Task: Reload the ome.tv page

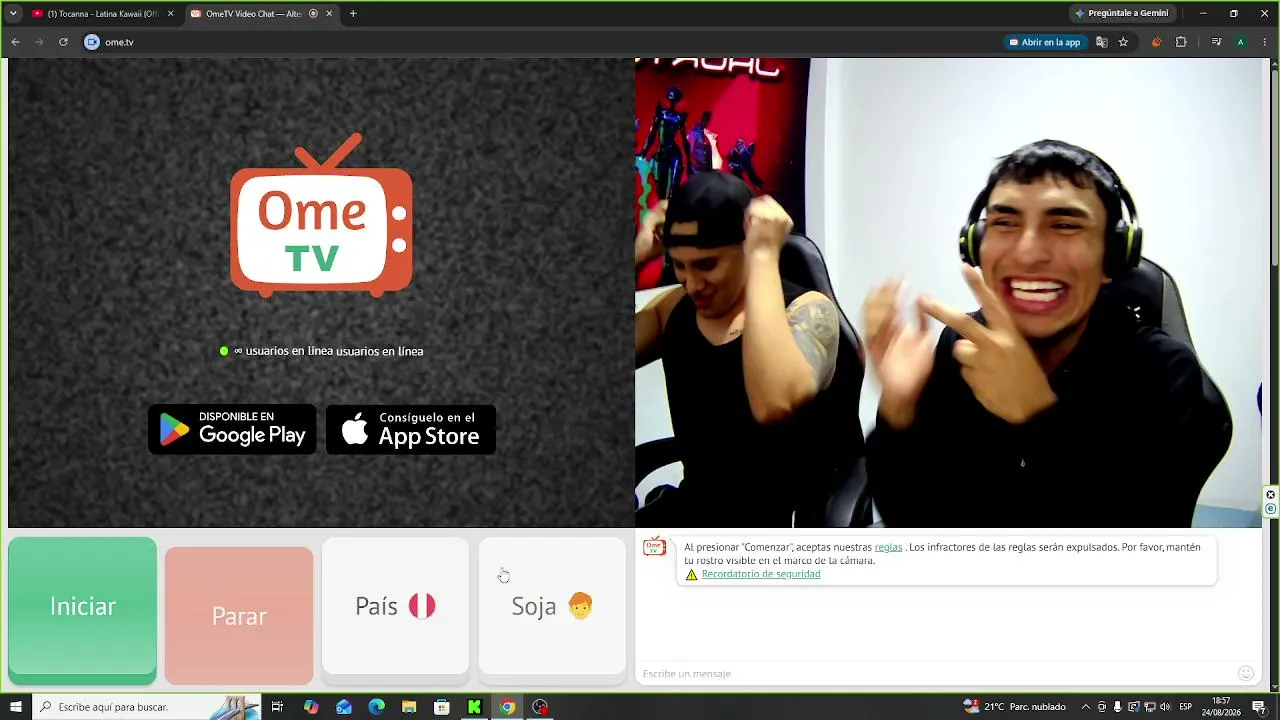Action: point(63,42)
